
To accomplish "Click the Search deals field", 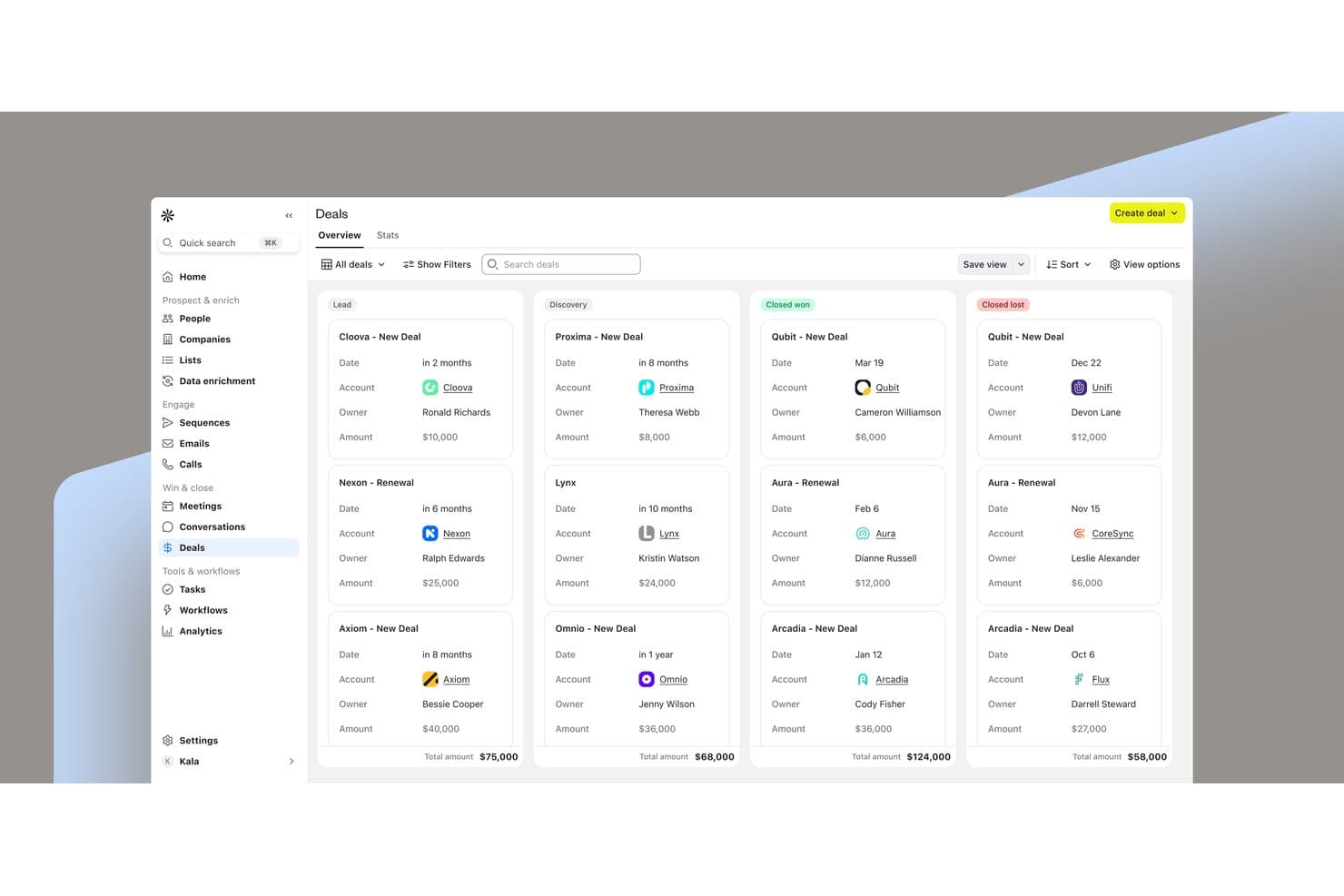I will (x=561, y=265).
